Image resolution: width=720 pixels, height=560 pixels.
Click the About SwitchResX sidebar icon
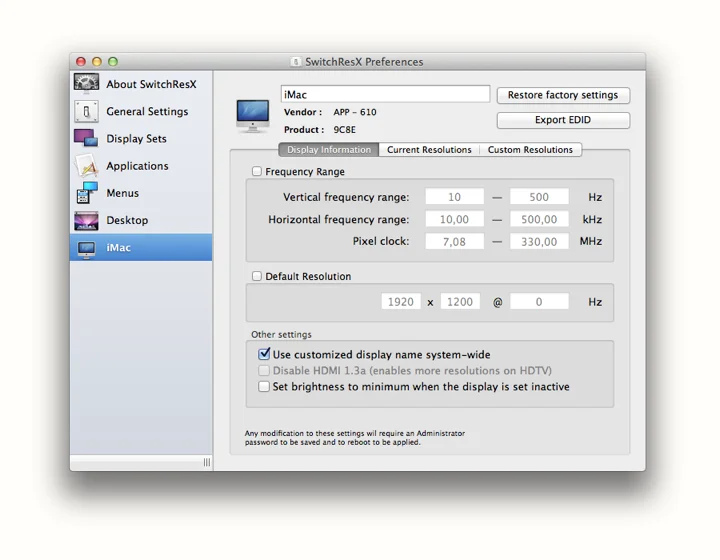point(86,84)
